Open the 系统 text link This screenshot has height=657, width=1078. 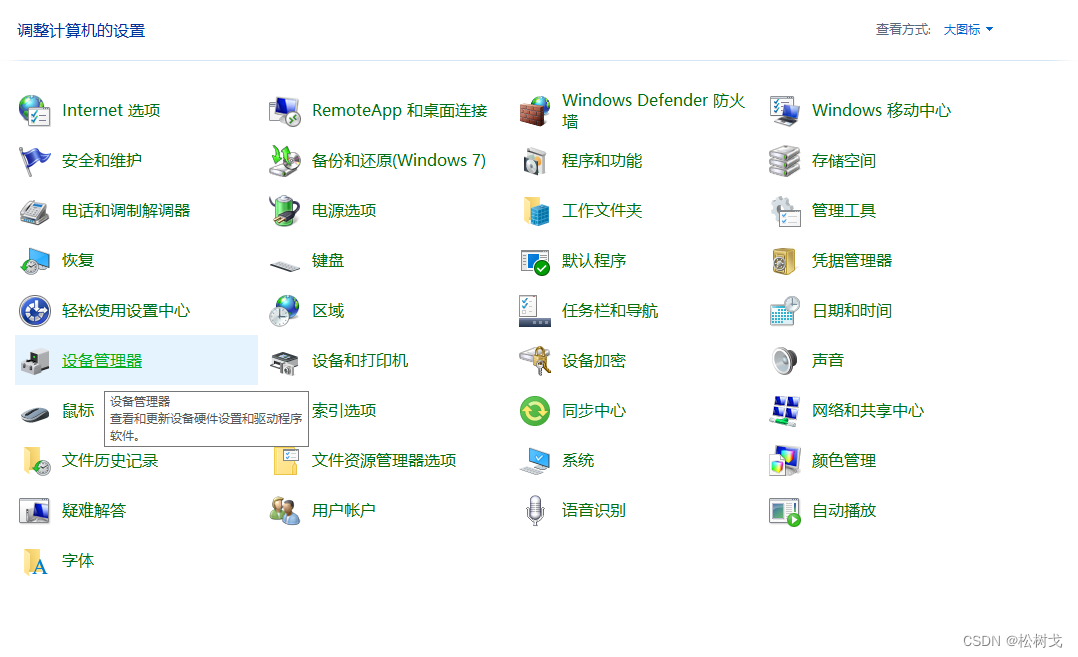578,461
